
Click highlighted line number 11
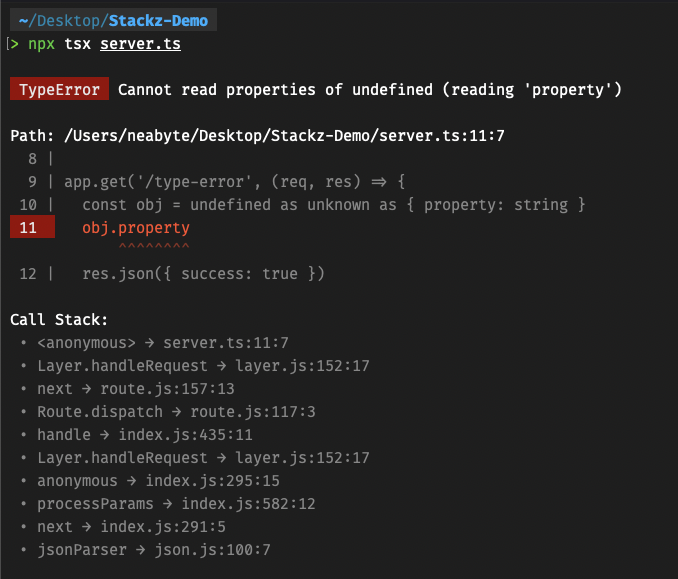(32, 227)
